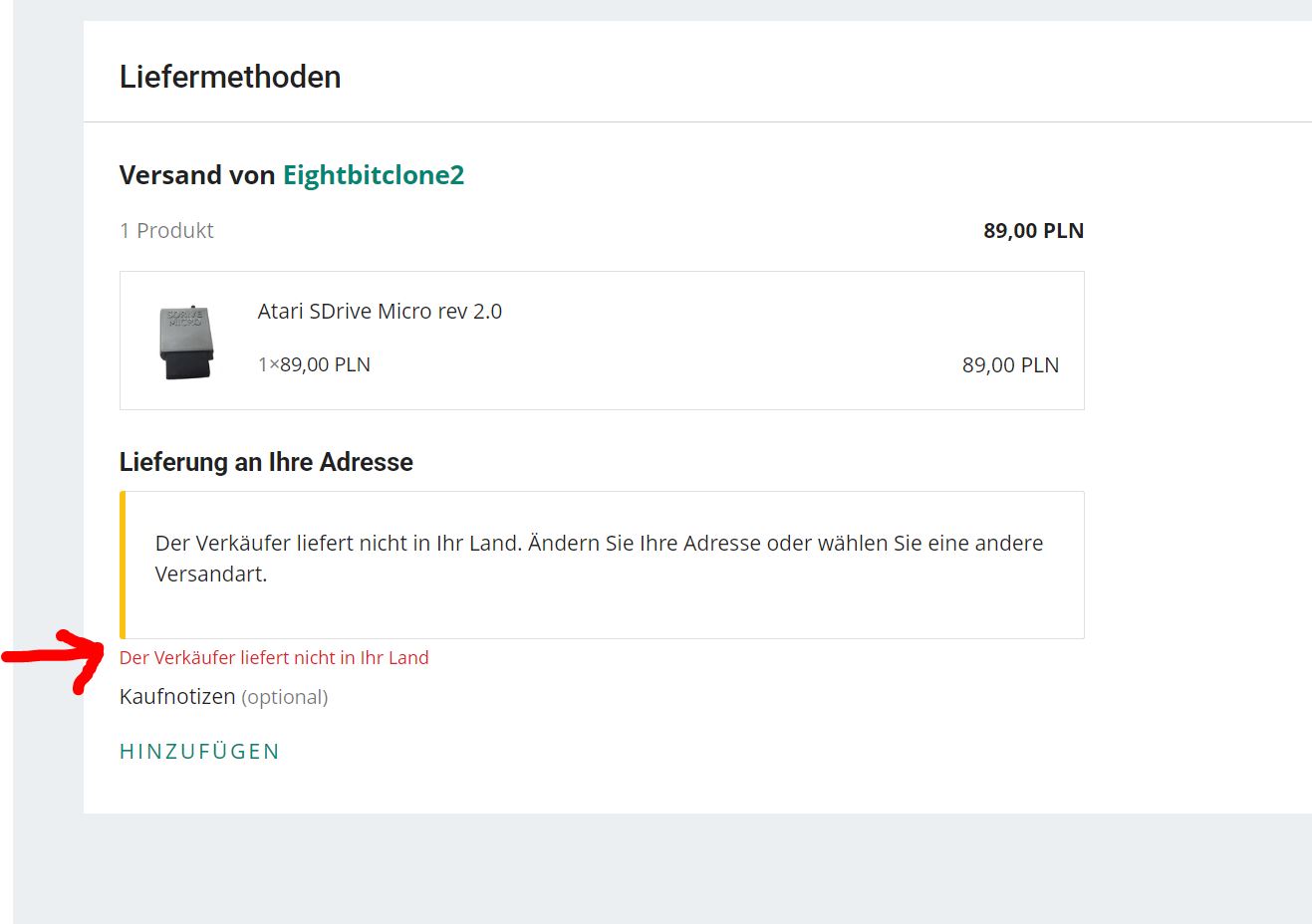Click the yellow warning stripe on the notice box

coord(123,565)
